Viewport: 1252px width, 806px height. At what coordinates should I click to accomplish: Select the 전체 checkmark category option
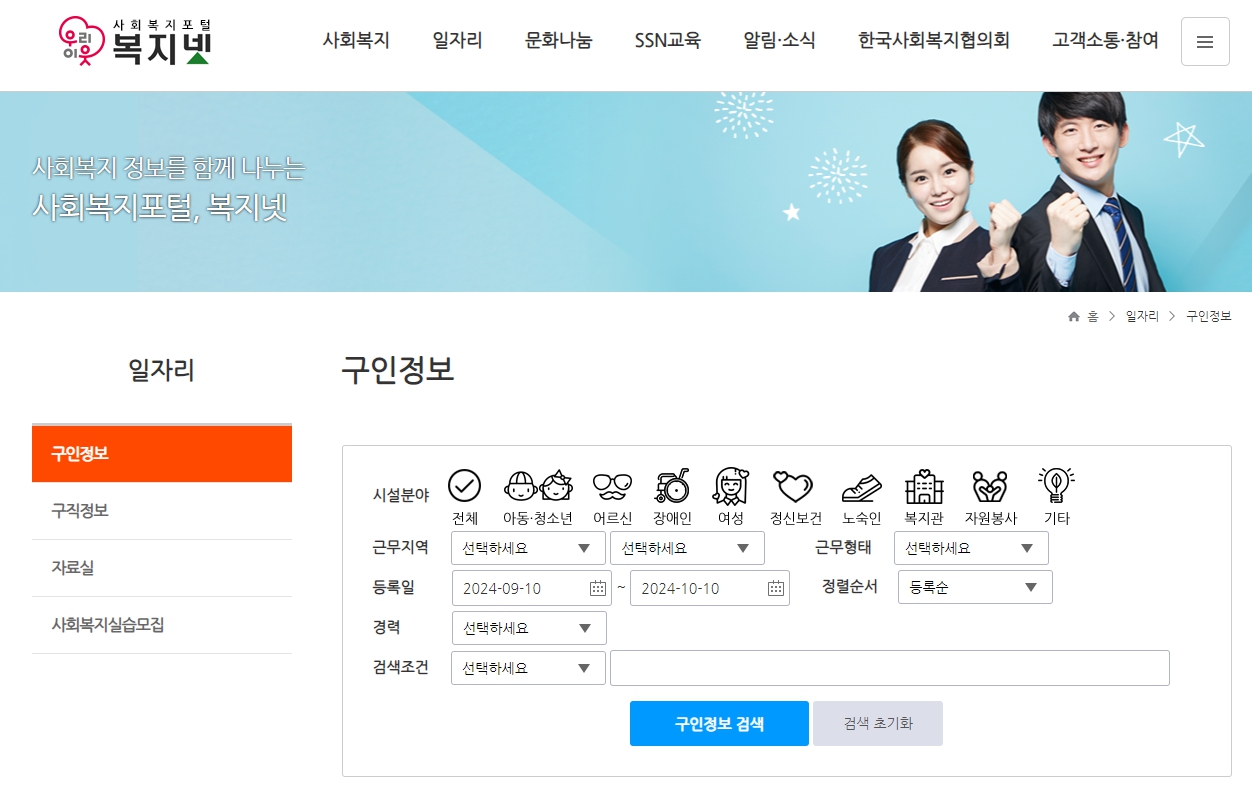click(x=463, y=487)
